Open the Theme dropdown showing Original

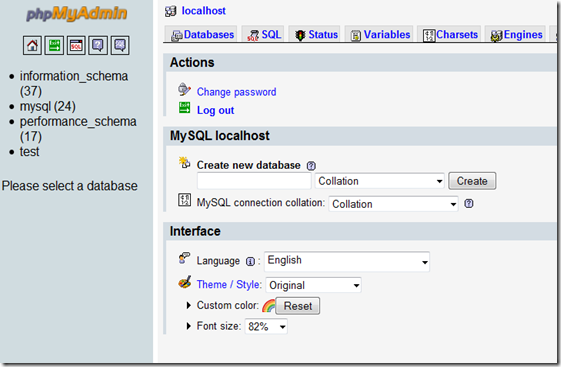coord(313,285)
